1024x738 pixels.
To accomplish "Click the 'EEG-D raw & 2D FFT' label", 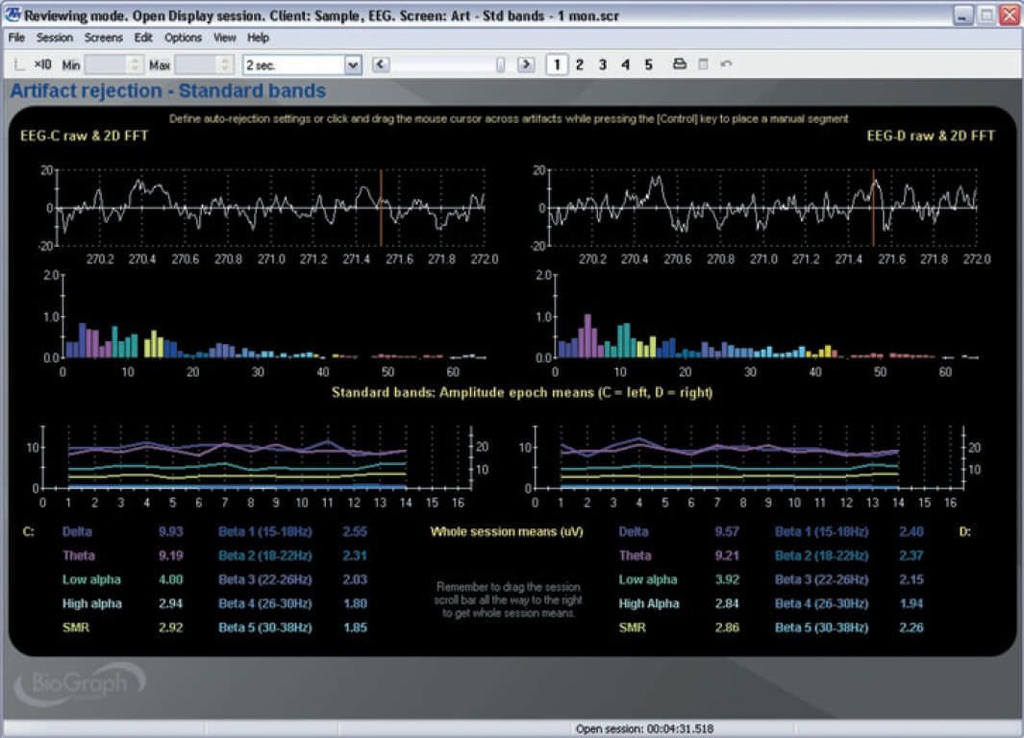I will (x=931, y=136).
